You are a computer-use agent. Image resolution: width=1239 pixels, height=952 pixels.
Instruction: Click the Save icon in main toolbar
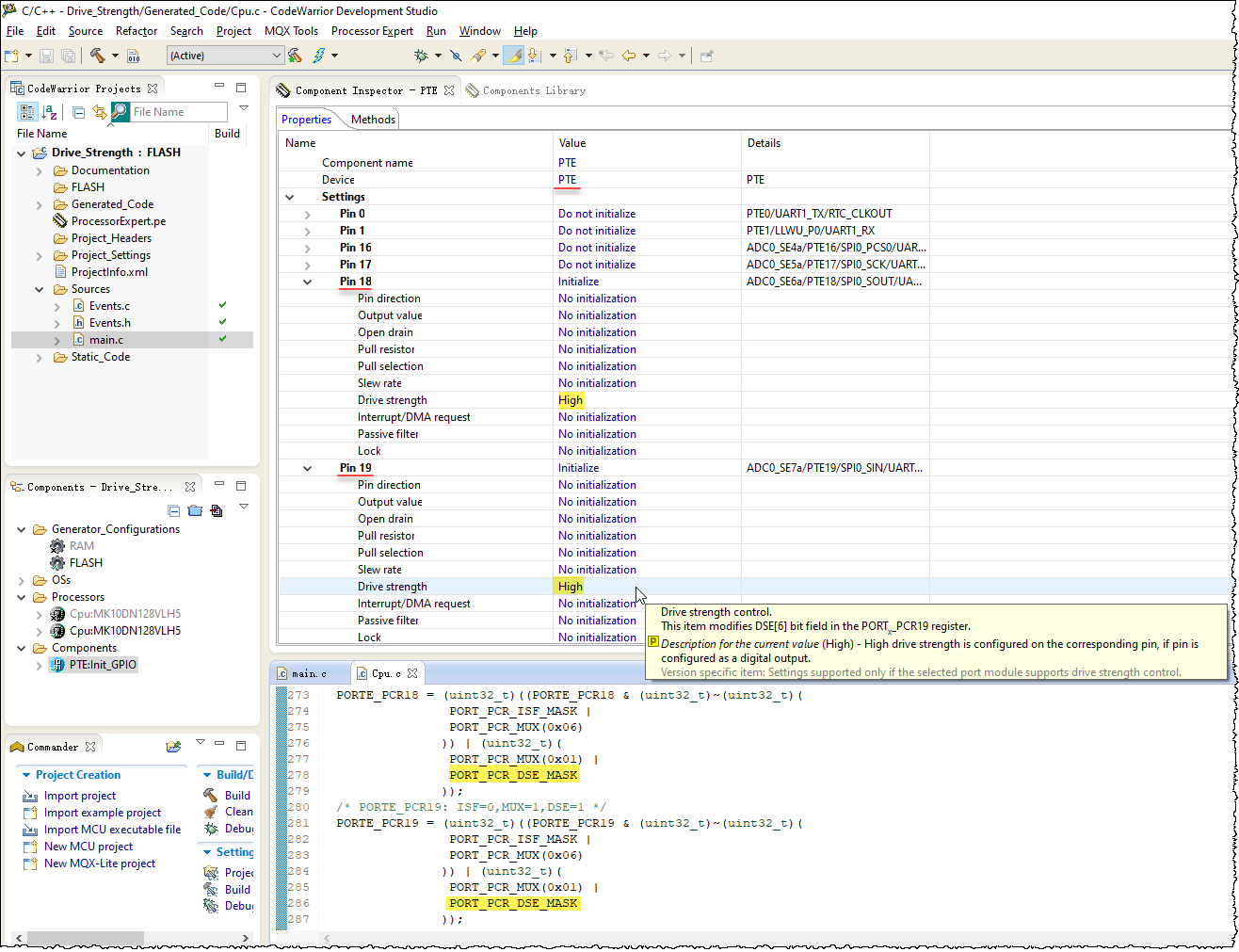(x=46, y=56)
